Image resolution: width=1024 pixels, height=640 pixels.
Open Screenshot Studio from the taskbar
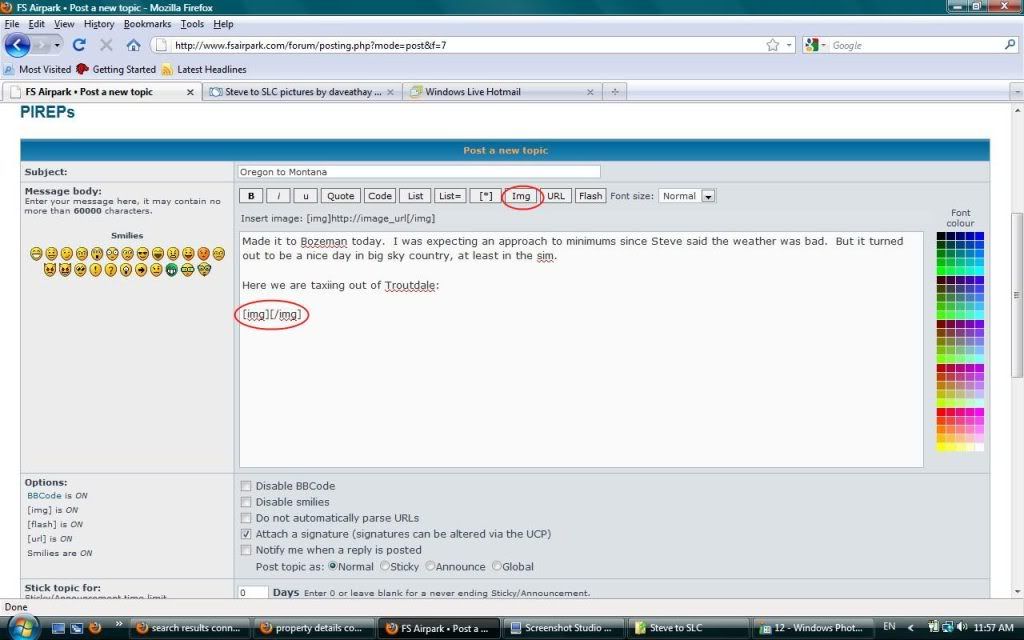pyautogui.click(x=563, y=628)
